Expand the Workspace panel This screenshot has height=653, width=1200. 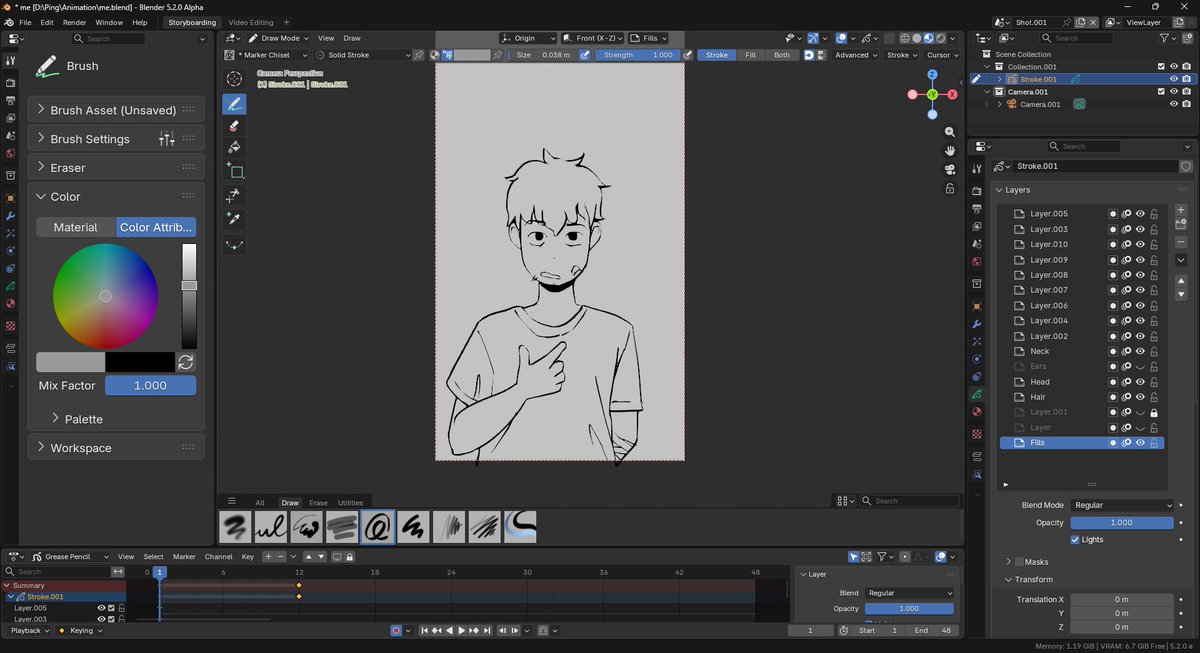pos(117,448)
